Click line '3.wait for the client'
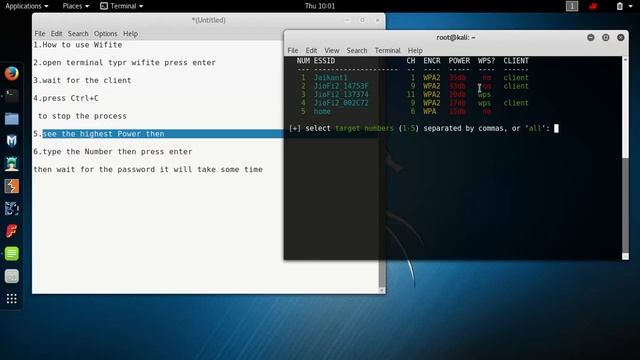Screen dimensions: 640x360 82,80
